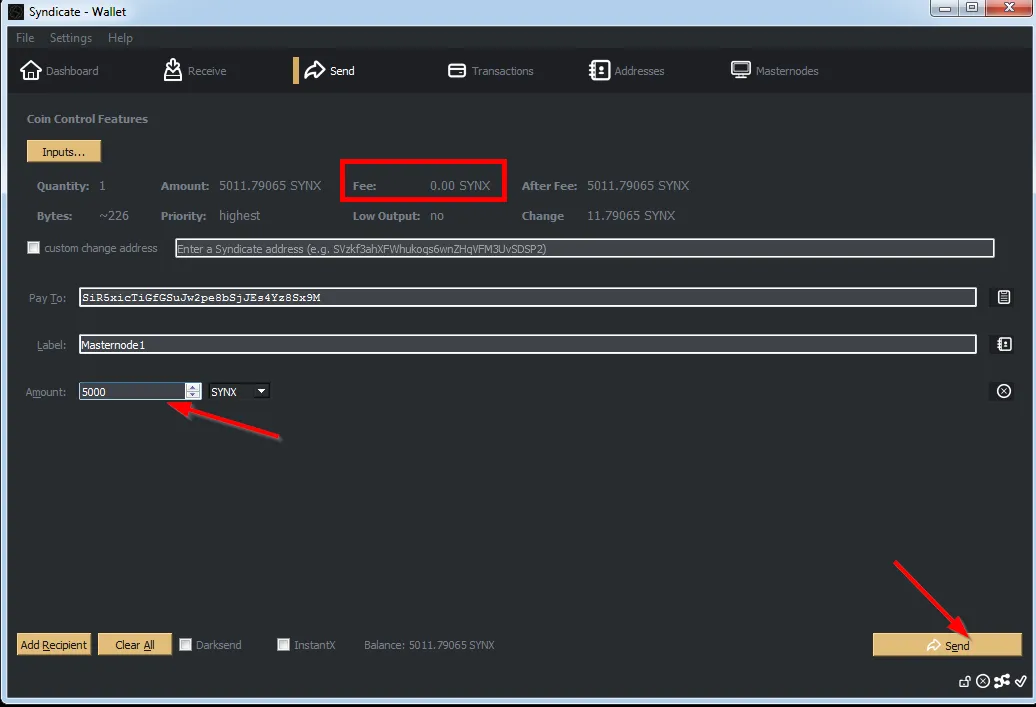Minimize the Syndicate Wallet window
1036x707 pixels.
(945, 8)
